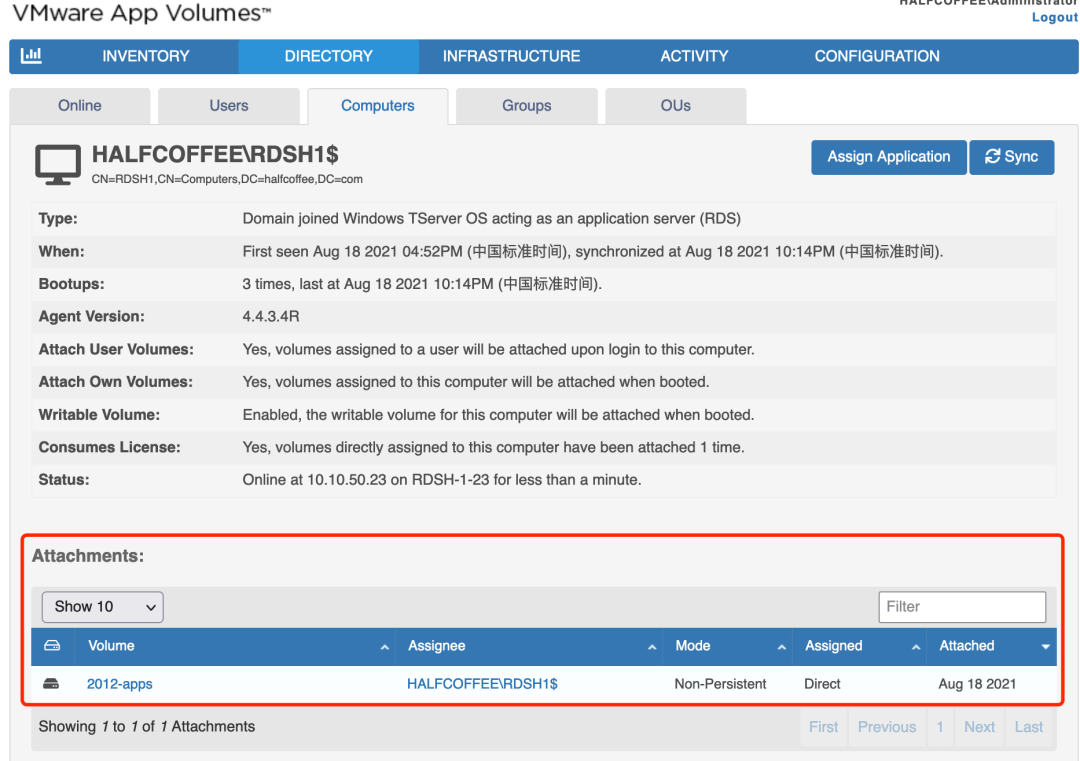Open the DIRECTORY menu

(x=329, y=56)
